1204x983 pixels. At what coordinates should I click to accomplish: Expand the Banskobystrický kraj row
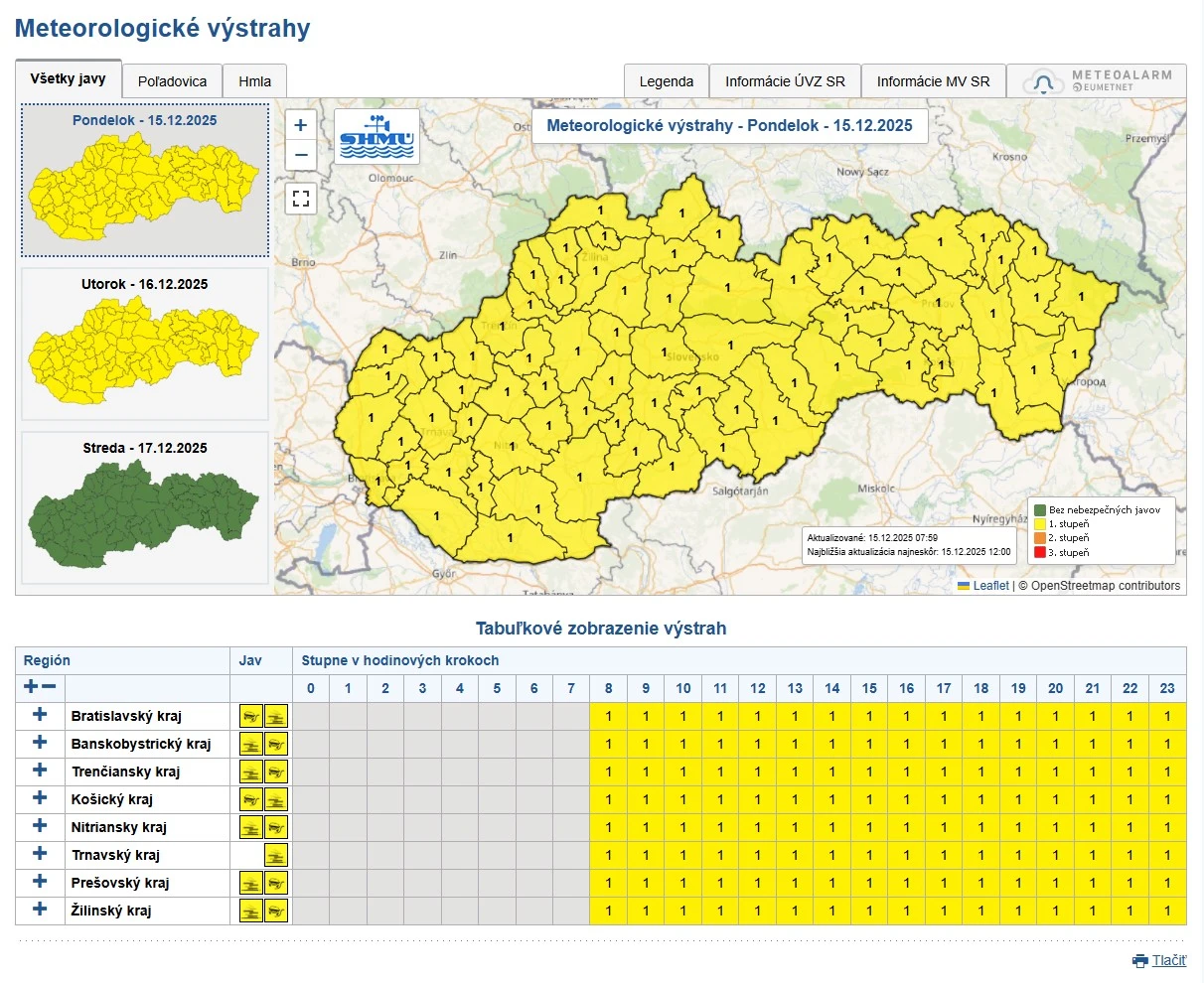click(40, 743)
